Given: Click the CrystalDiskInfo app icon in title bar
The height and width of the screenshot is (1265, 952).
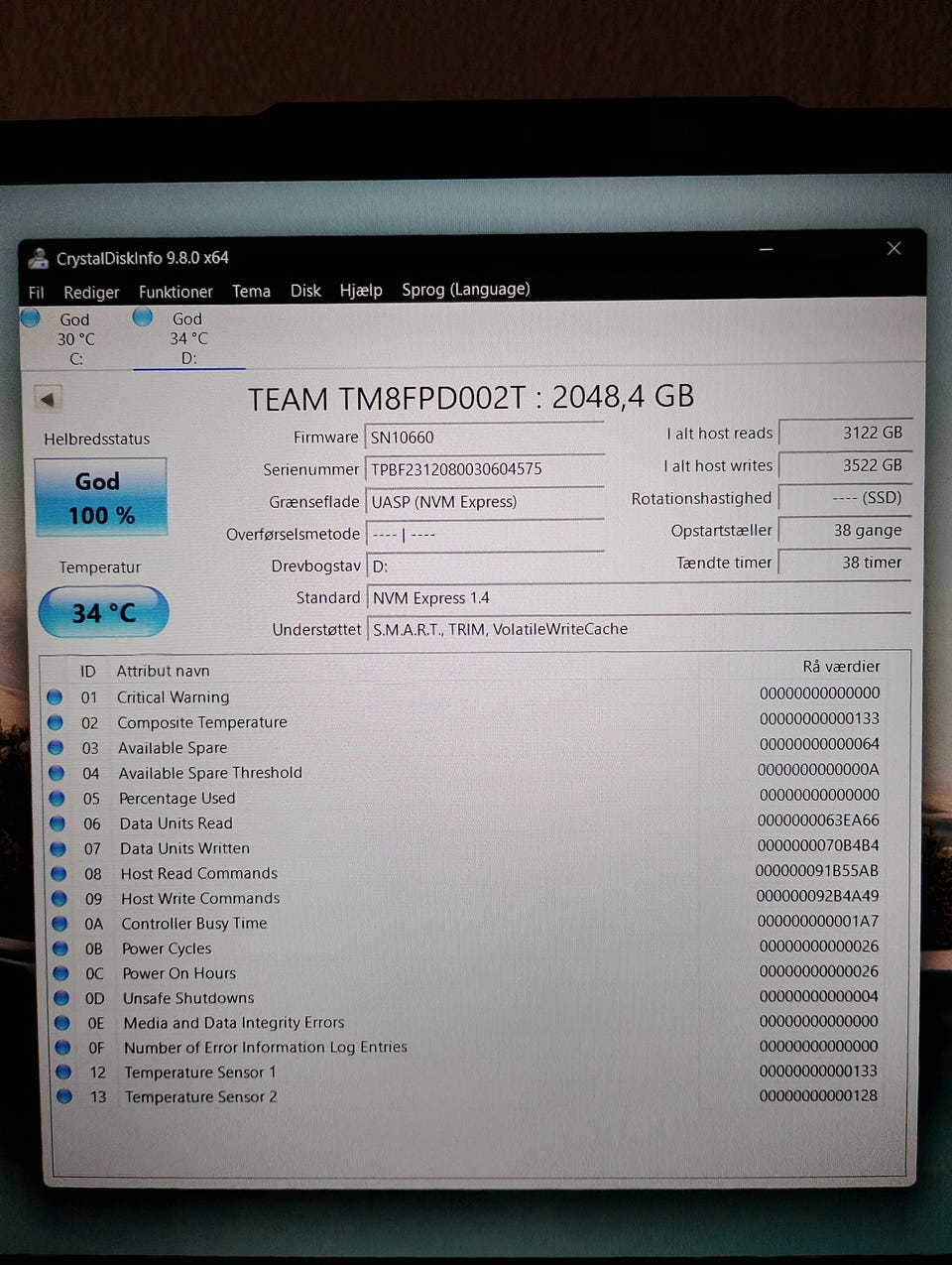Looking at the screenshot, I should 39,258.
